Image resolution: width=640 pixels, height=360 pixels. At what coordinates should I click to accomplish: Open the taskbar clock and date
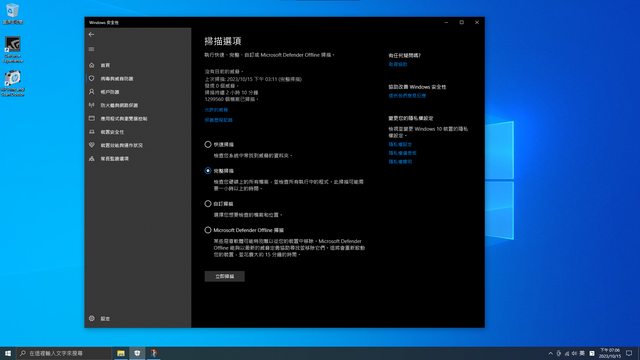click(x=609, y=353)
